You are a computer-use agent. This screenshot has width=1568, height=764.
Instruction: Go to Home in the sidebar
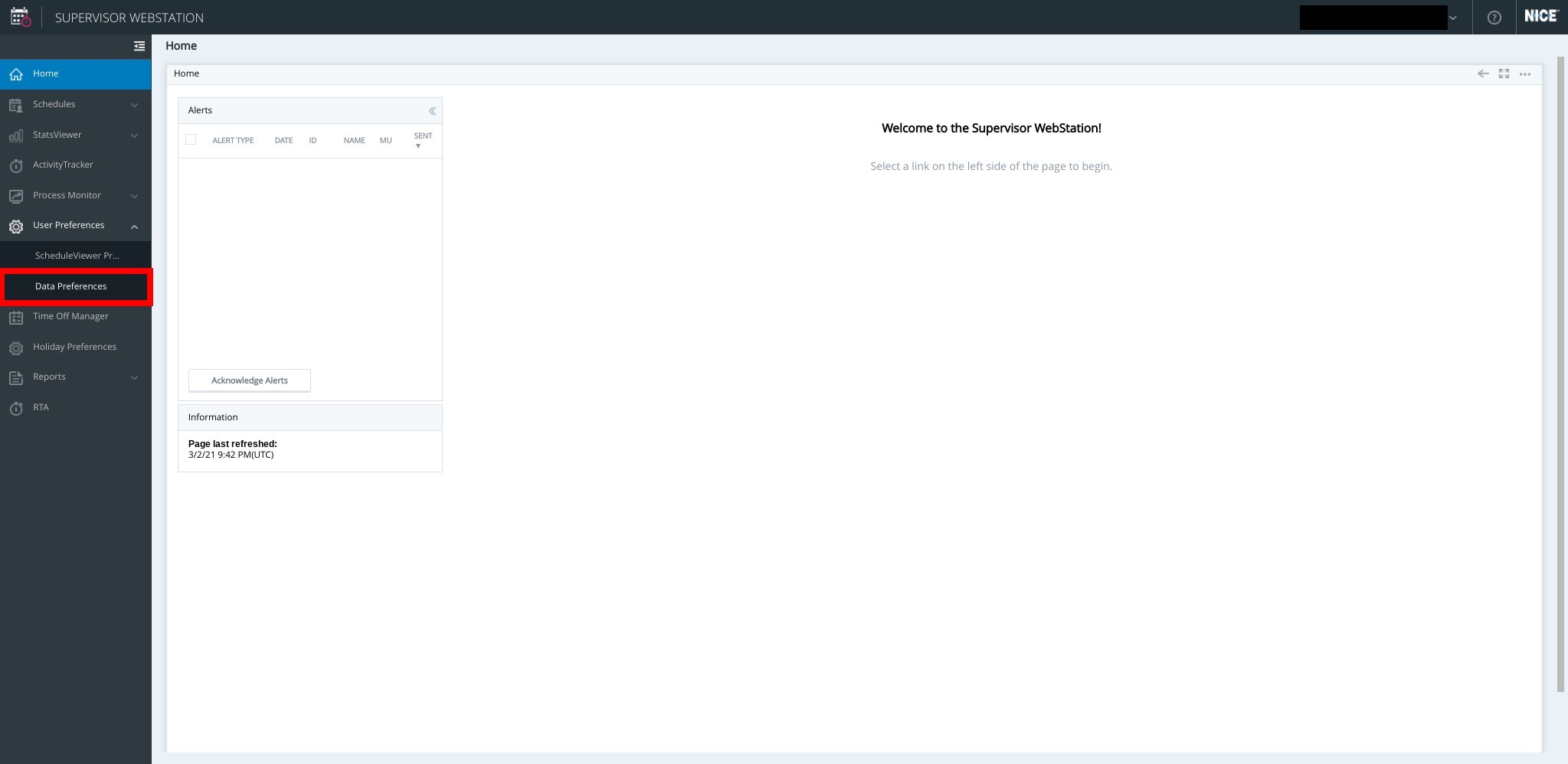(75, 74)
